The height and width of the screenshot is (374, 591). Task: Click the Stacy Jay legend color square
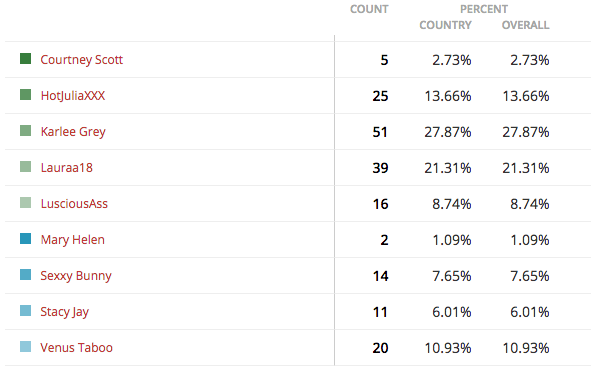(25, 311)
